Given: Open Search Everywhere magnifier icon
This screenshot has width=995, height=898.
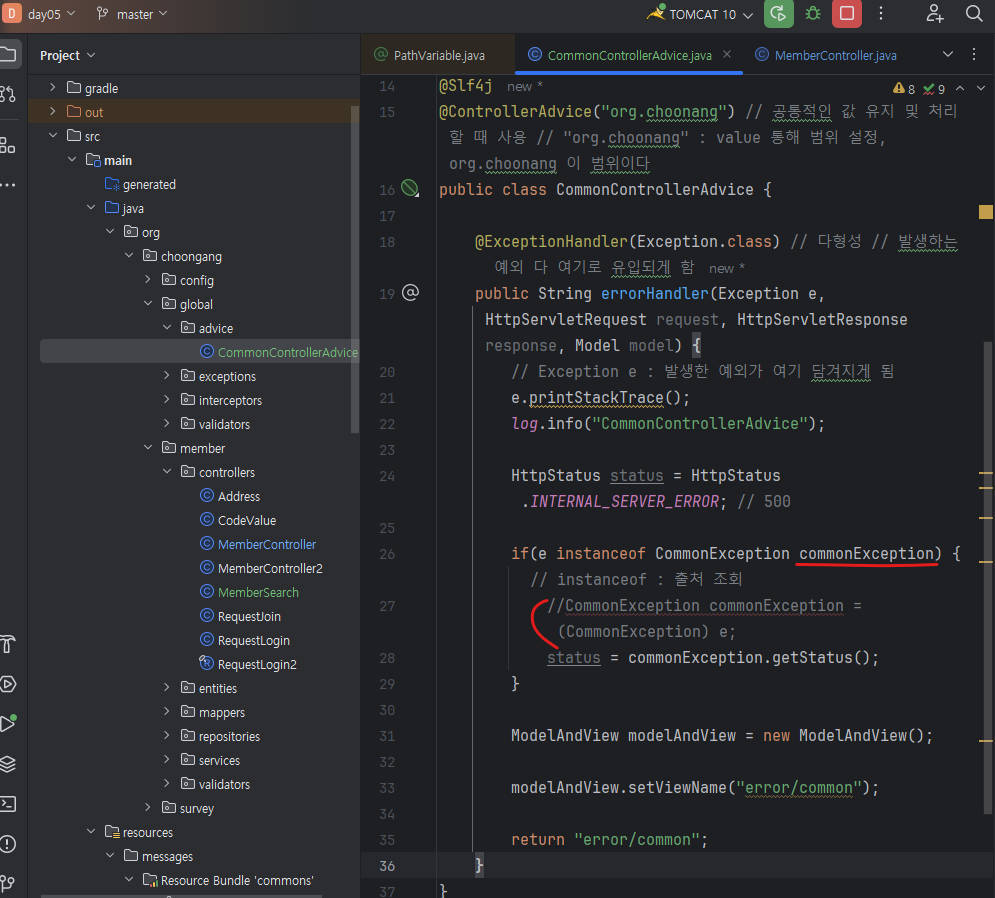Looking at the screenshot, I should pyautogui.click(x=974, y=14).
